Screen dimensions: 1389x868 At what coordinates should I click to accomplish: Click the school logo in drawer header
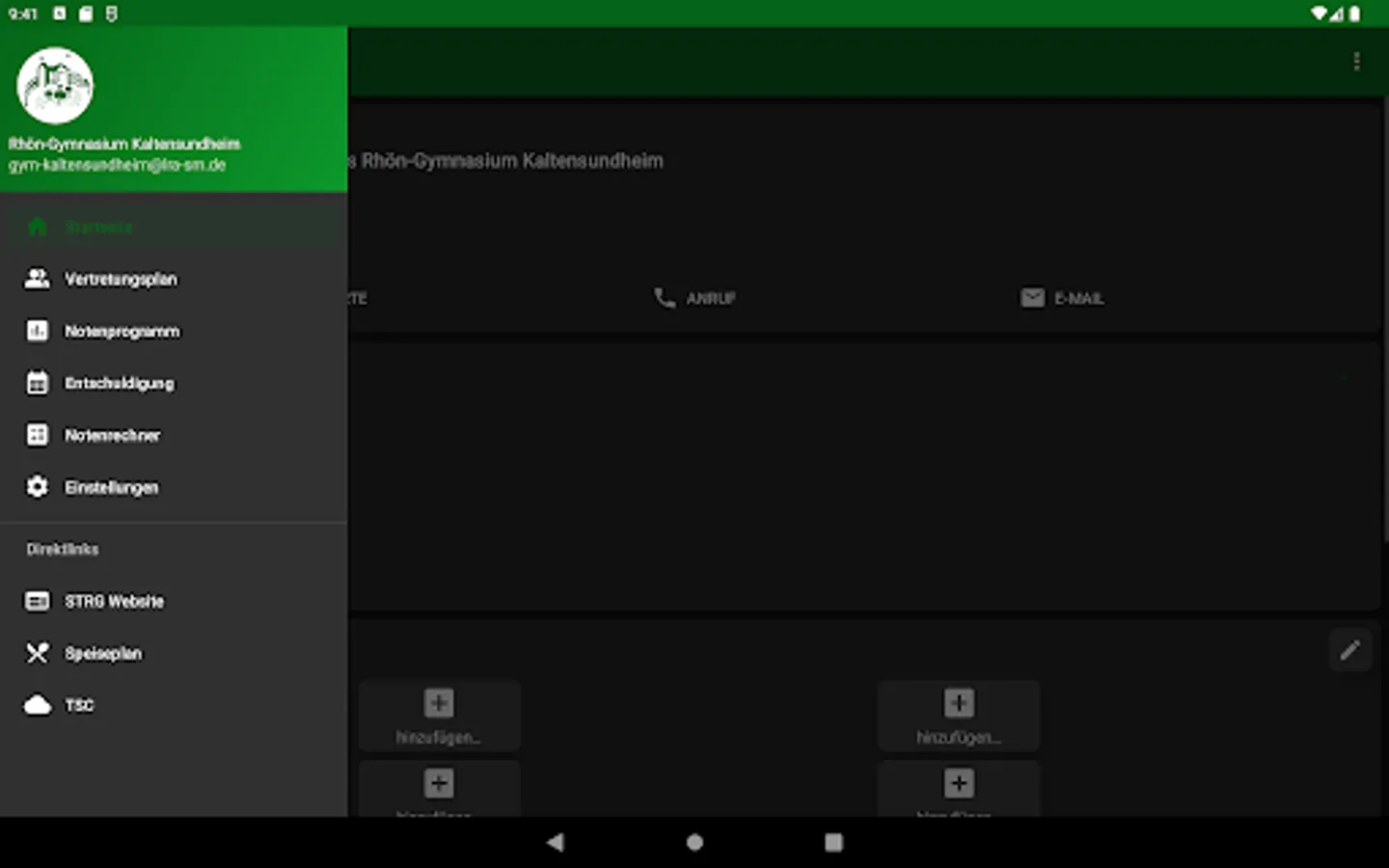click(x=55, y=86)
